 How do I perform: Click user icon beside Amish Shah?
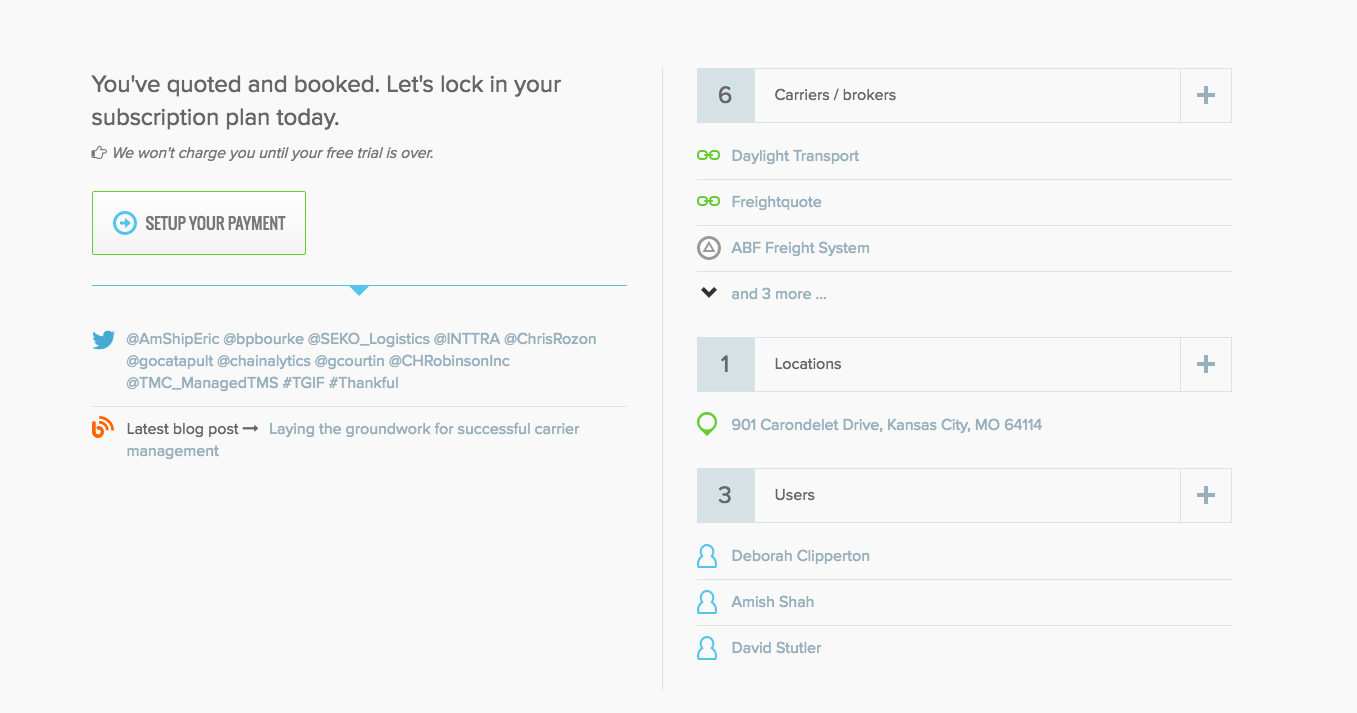click(x=707, y=602)
